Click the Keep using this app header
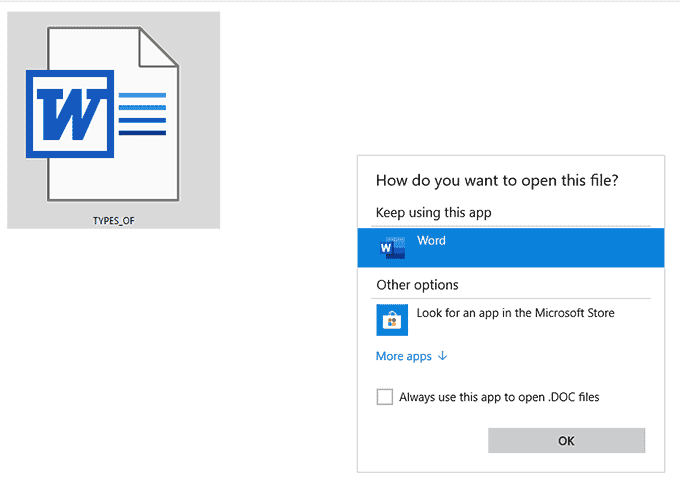680x479 pixels. point(433,213)
